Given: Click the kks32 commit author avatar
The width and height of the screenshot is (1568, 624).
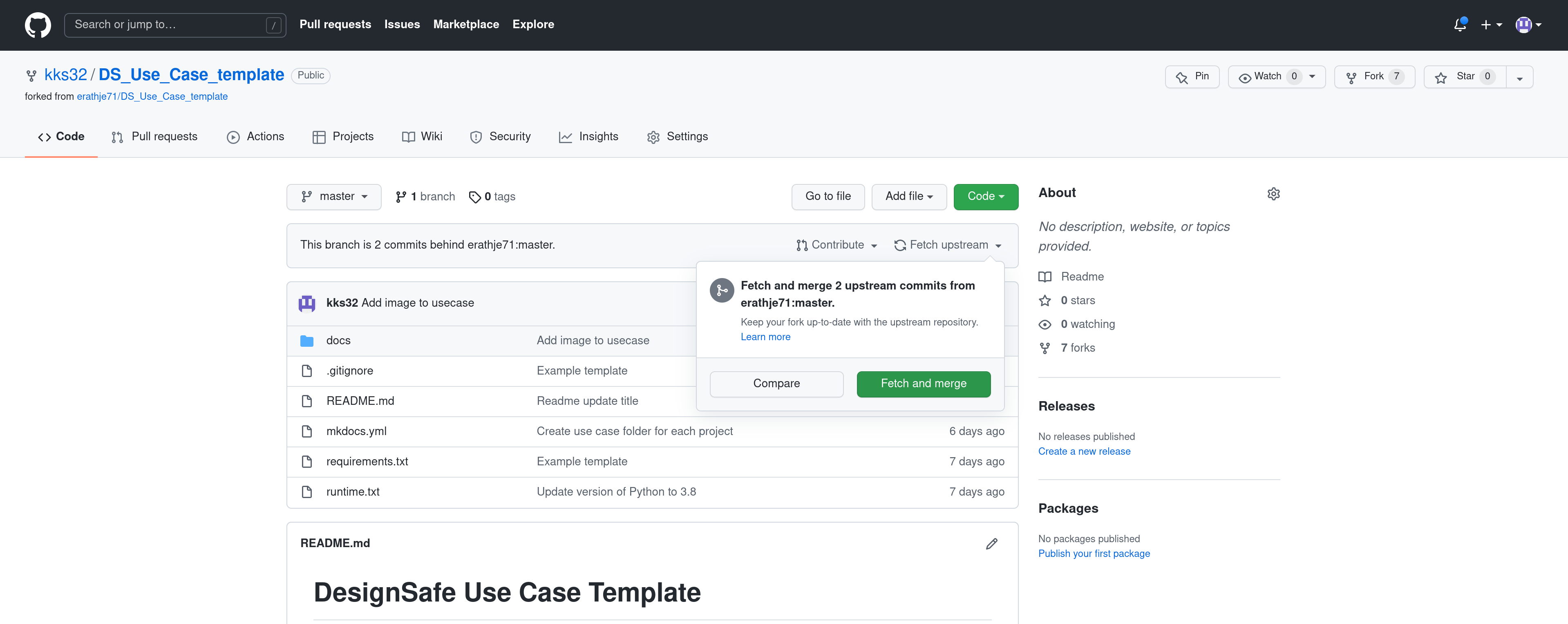Looking at the screenshot, I should 307,303.
